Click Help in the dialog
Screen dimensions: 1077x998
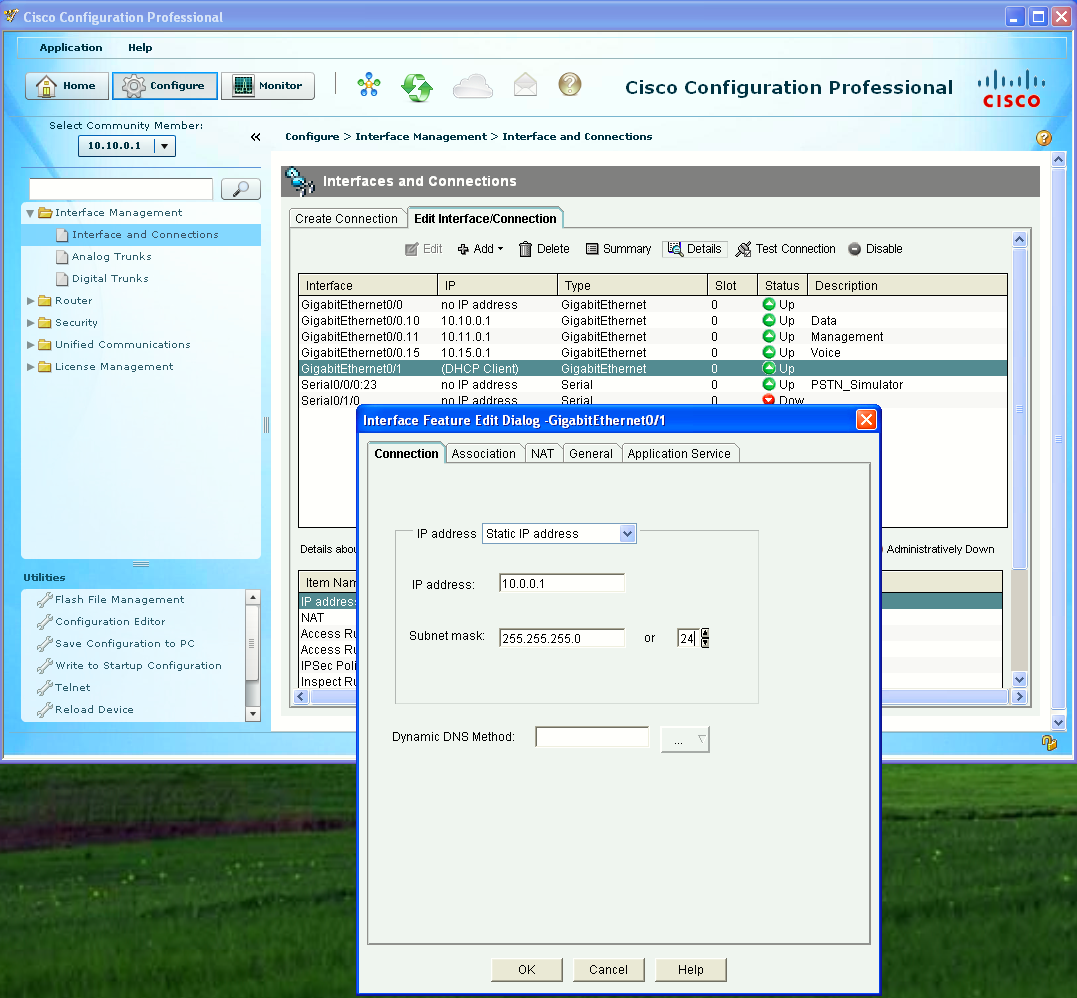pos(690,970)
